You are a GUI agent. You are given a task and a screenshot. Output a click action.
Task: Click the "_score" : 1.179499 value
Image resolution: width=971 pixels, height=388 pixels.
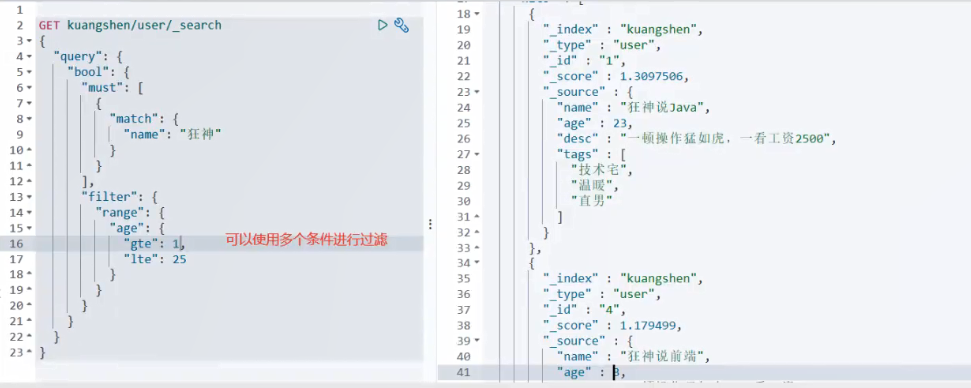(x=647, y=325)
